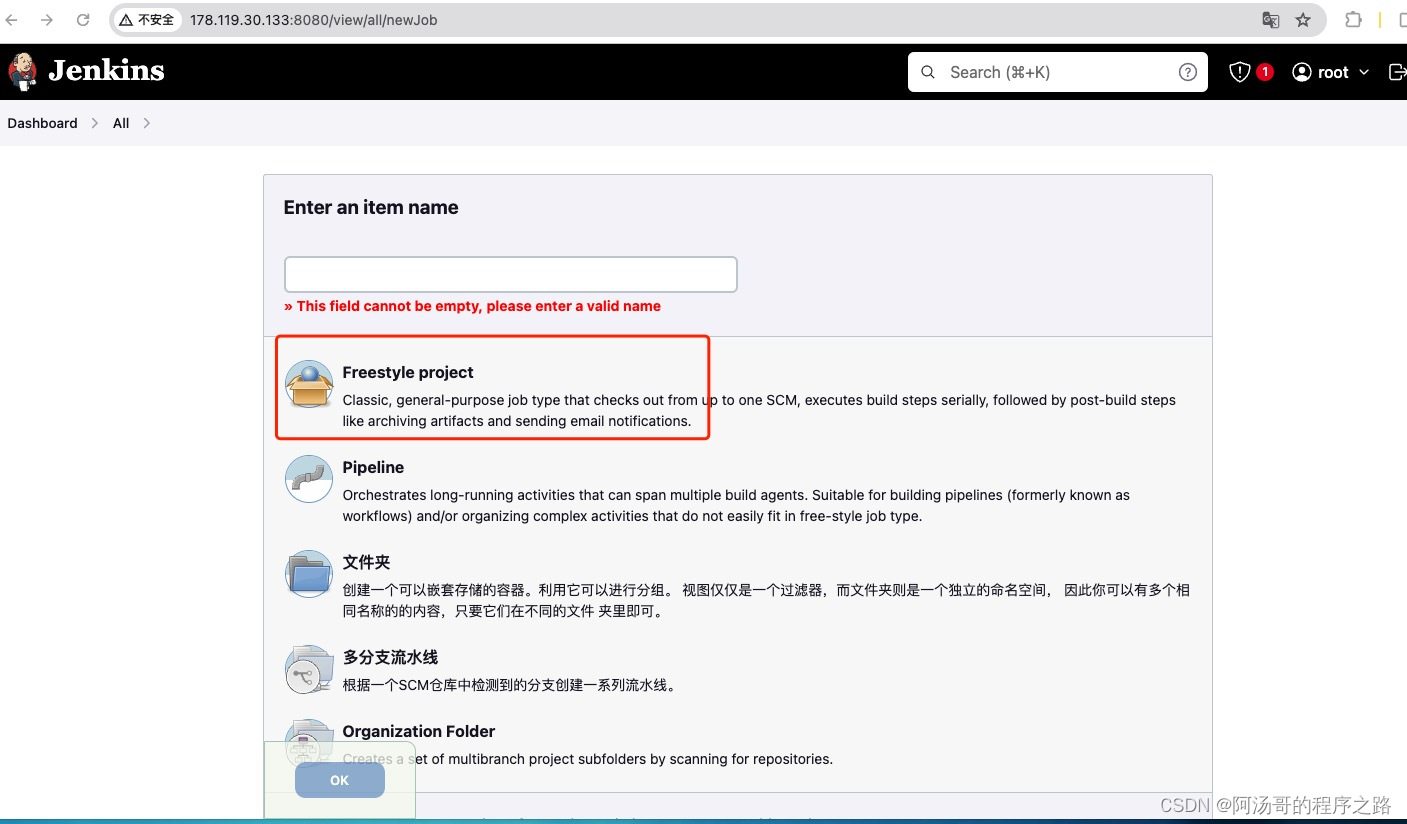Screen dimensions: 1407x824
Task: Click the Pipeline description about long-running activities
Action: [736, 506]
